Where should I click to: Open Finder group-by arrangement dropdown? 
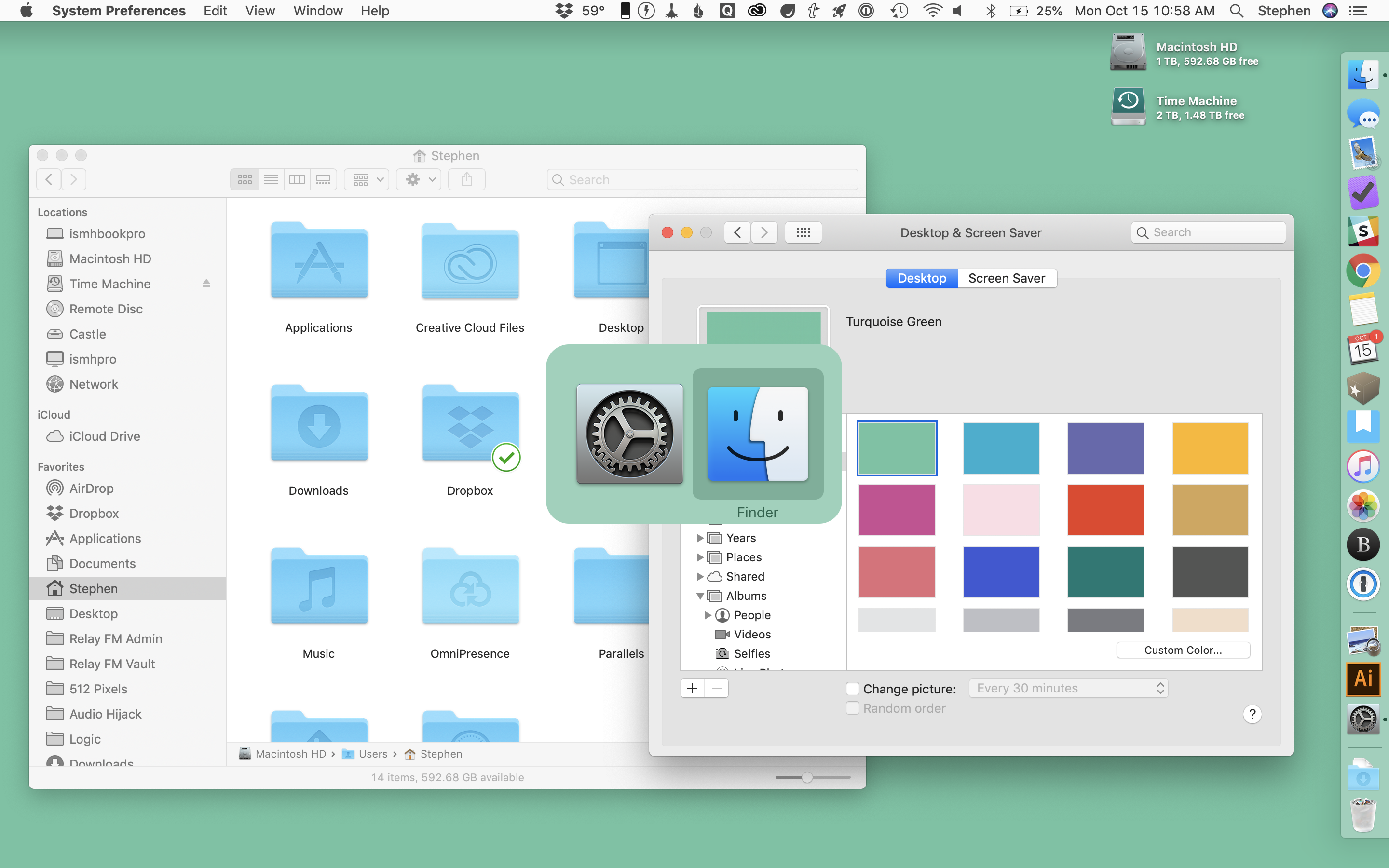click(367, 180)
